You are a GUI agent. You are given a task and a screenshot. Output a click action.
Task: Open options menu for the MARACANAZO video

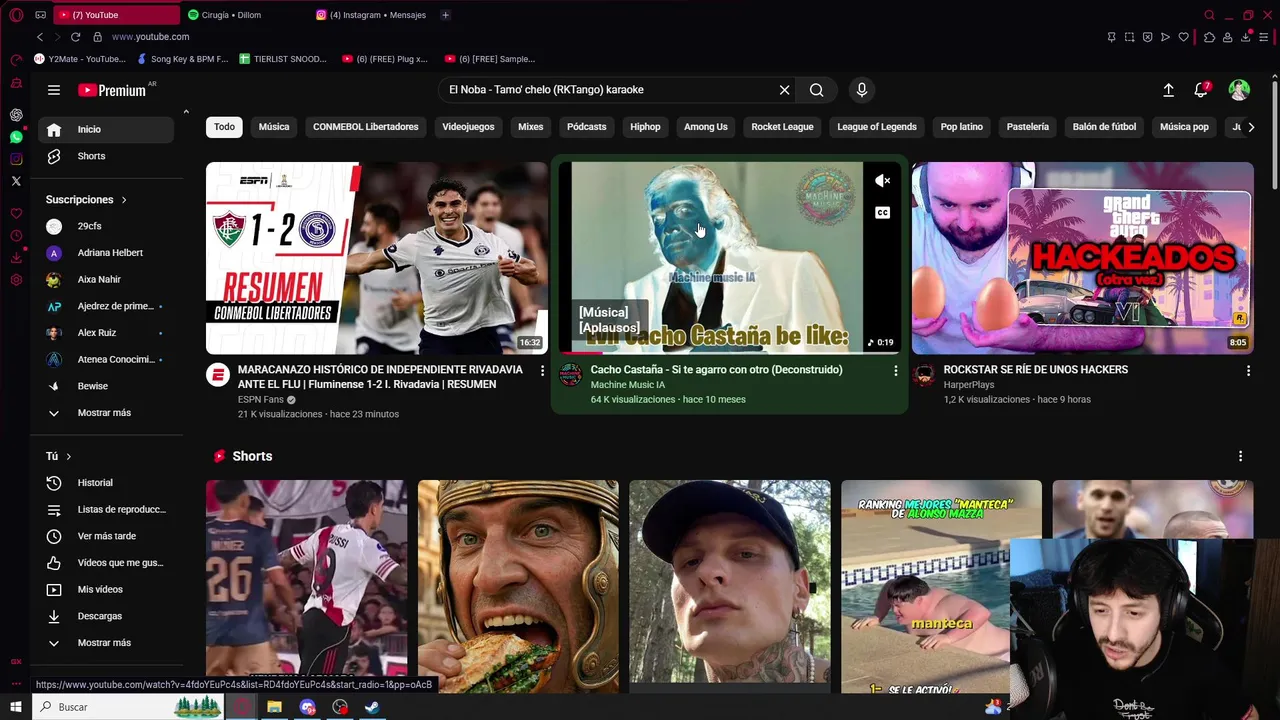542,371
